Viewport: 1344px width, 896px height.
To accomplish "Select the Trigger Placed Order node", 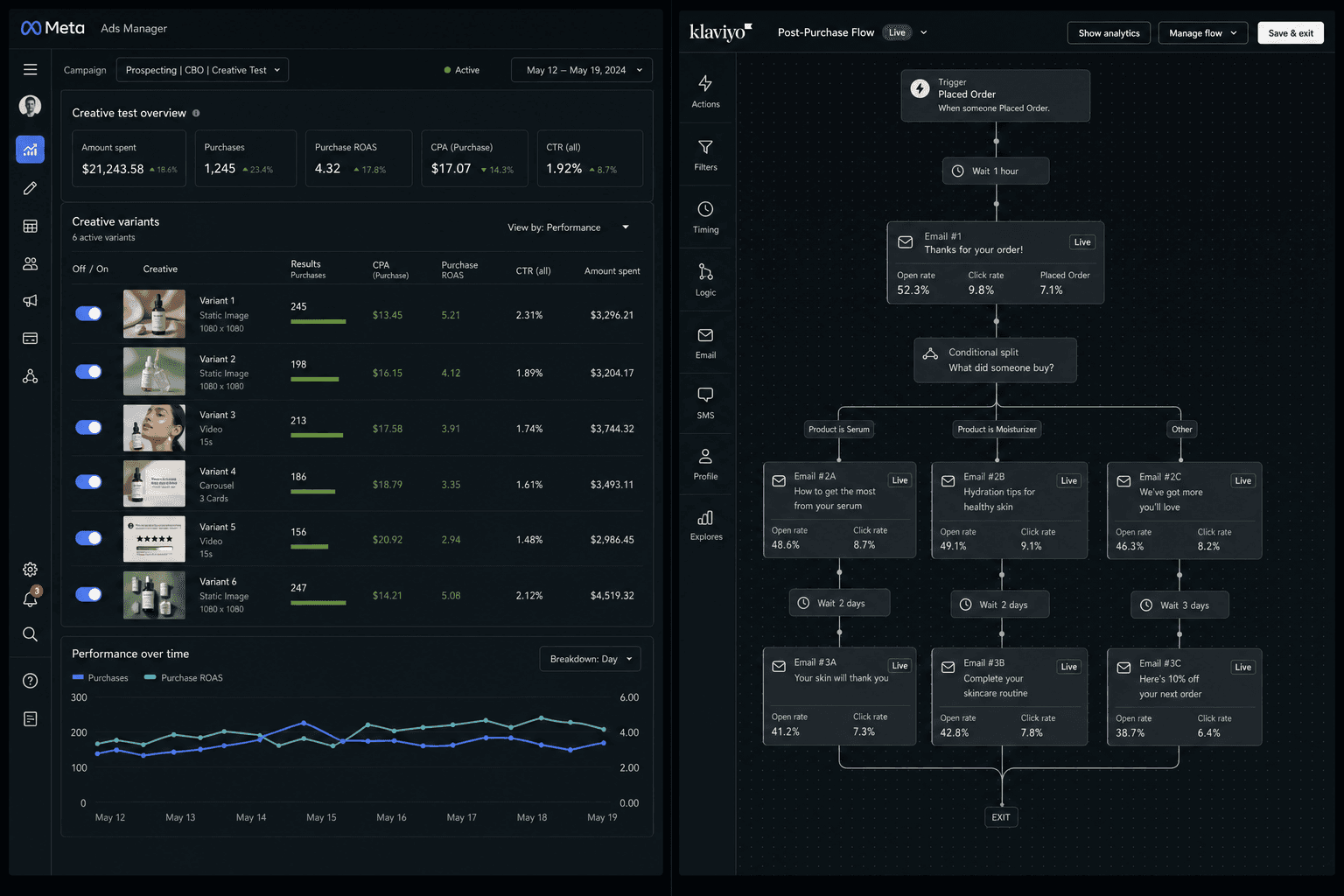I will tap(996, 95).
